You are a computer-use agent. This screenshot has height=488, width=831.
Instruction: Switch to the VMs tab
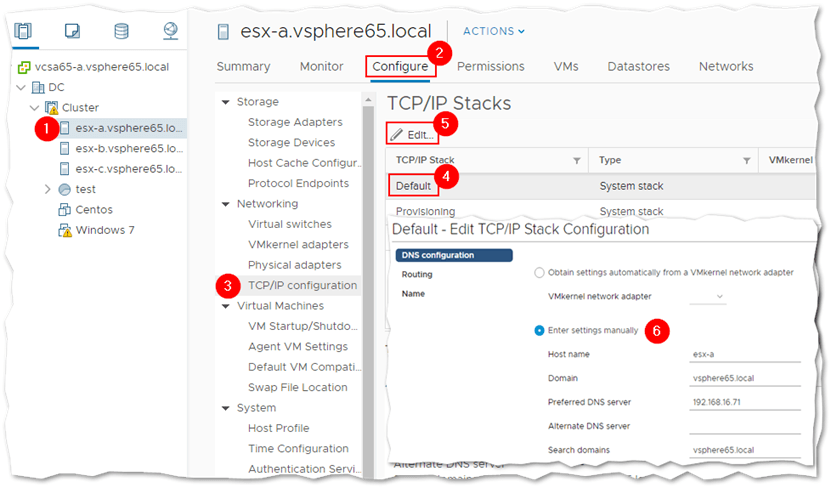(x=566, y=66)
